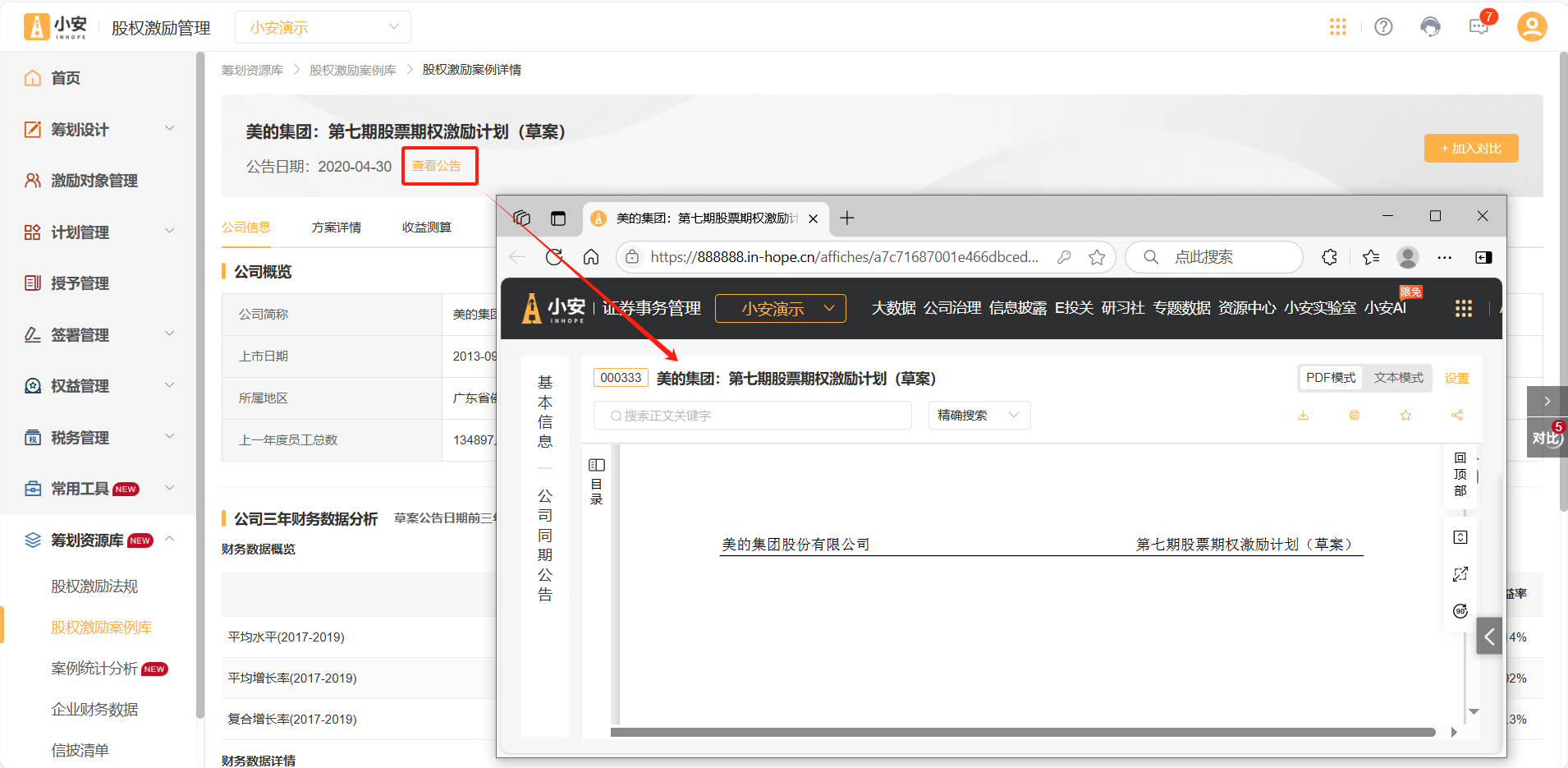Click the 加入对比 button
Screen dimensions: 1568x768
click(x=1471, y=149)
